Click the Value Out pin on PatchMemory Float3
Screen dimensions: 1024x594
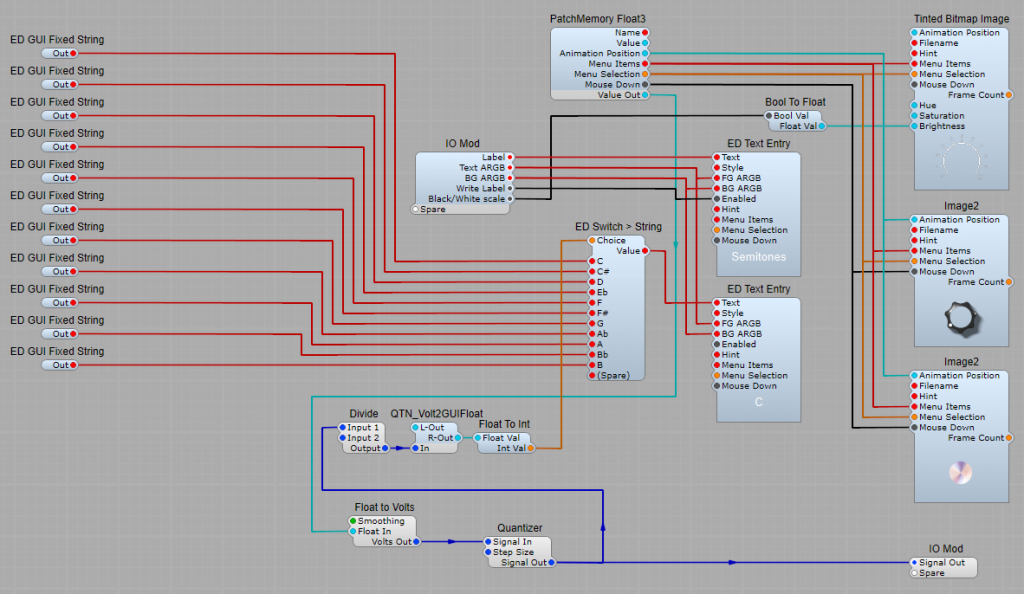(645, 95)
